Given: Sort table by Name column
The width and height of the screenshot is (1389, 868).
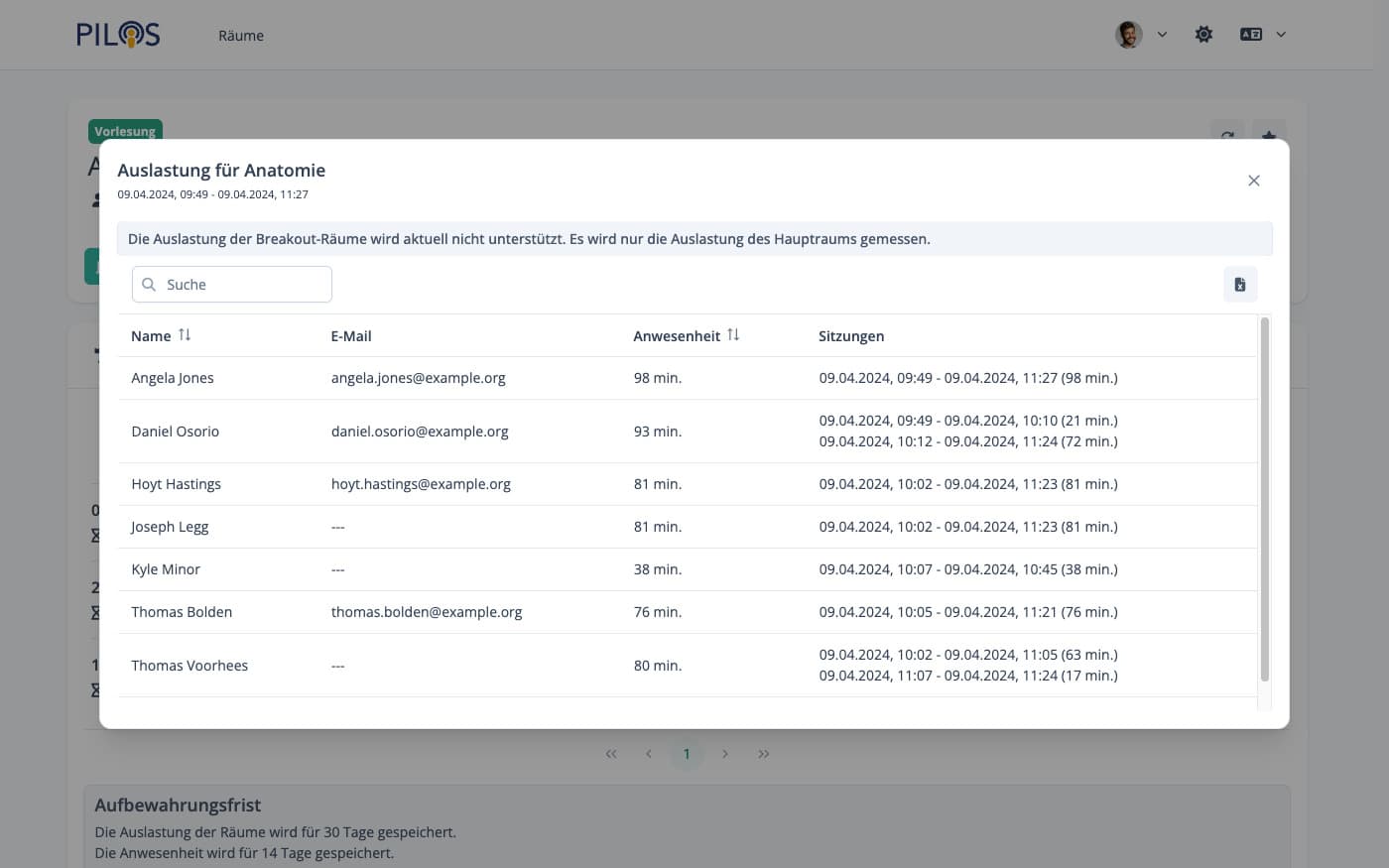Looking at the screenshot, I should [x=185, y=335].
